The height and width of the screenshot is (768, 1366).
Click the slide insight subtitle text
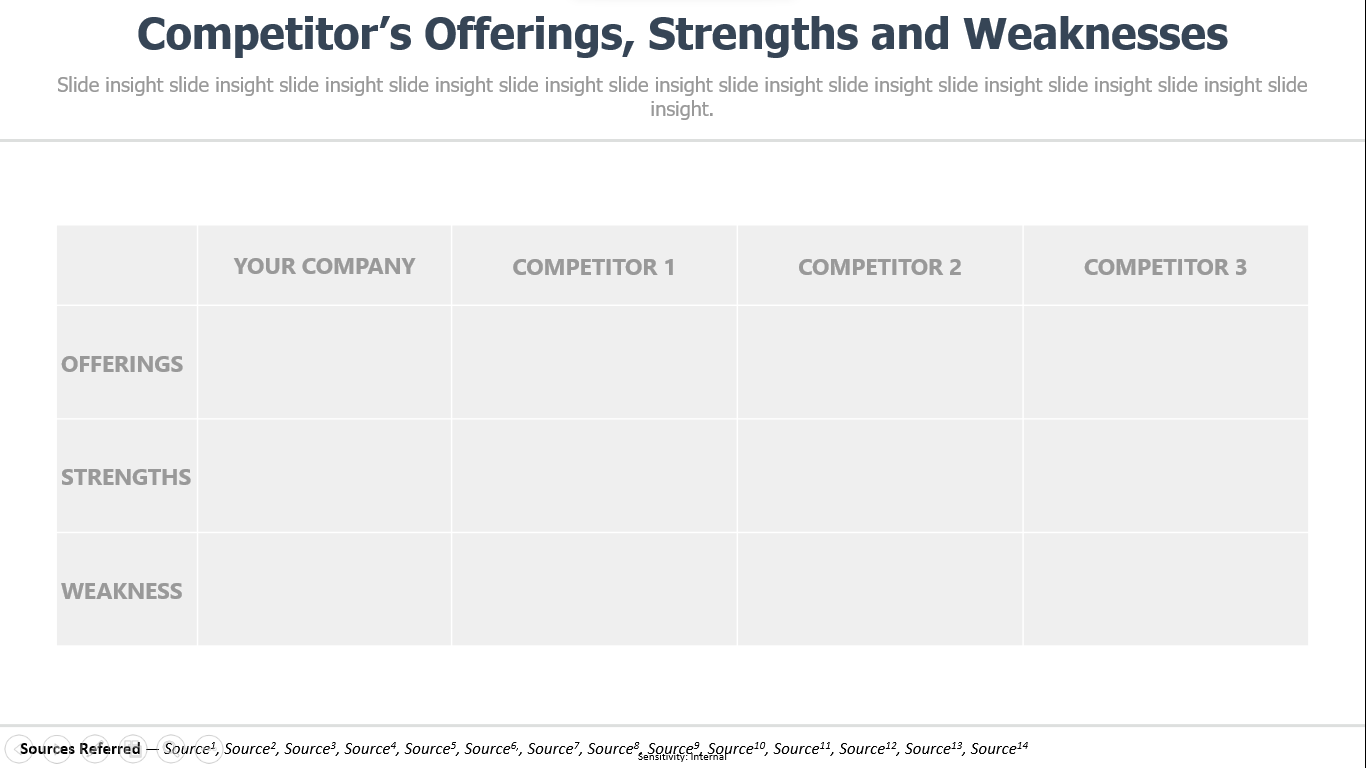(682, 97)
